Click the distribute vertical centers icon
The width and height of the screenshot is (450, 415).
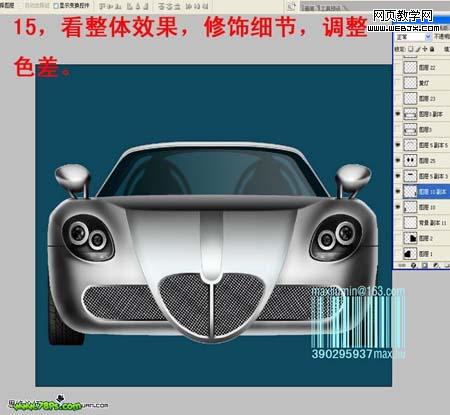click(x=170, y=7)
